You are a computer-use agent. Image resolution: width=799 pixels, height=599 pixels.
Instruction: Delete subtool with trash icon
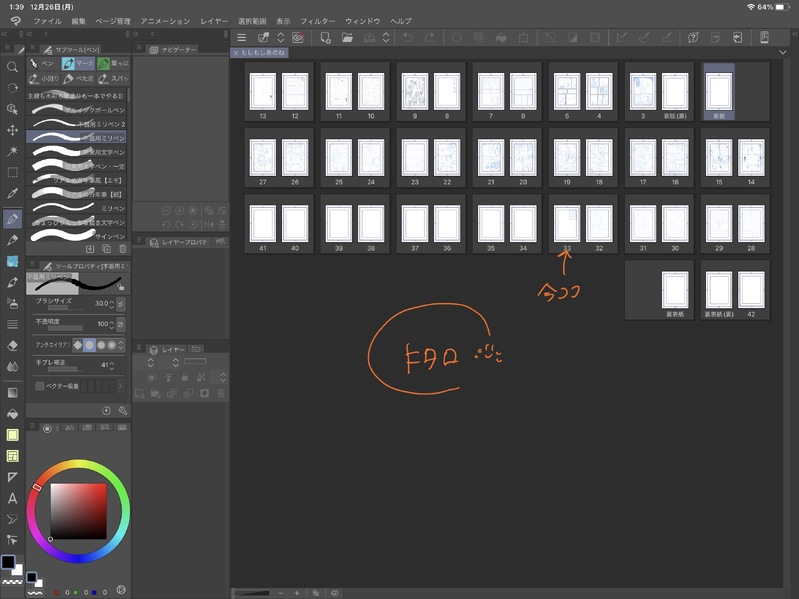pos(122,249)
